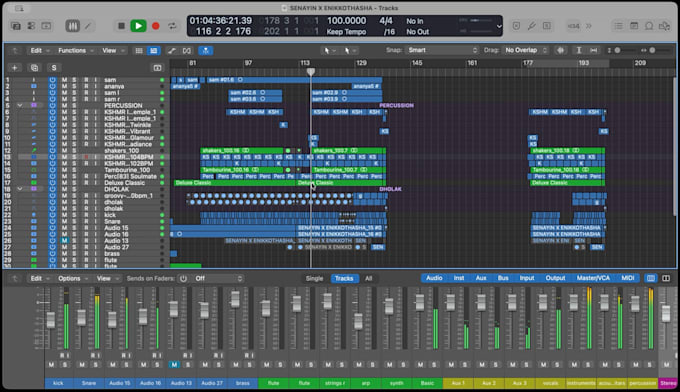Solo the ananya track
680x392 pixels.
point(74,86)
